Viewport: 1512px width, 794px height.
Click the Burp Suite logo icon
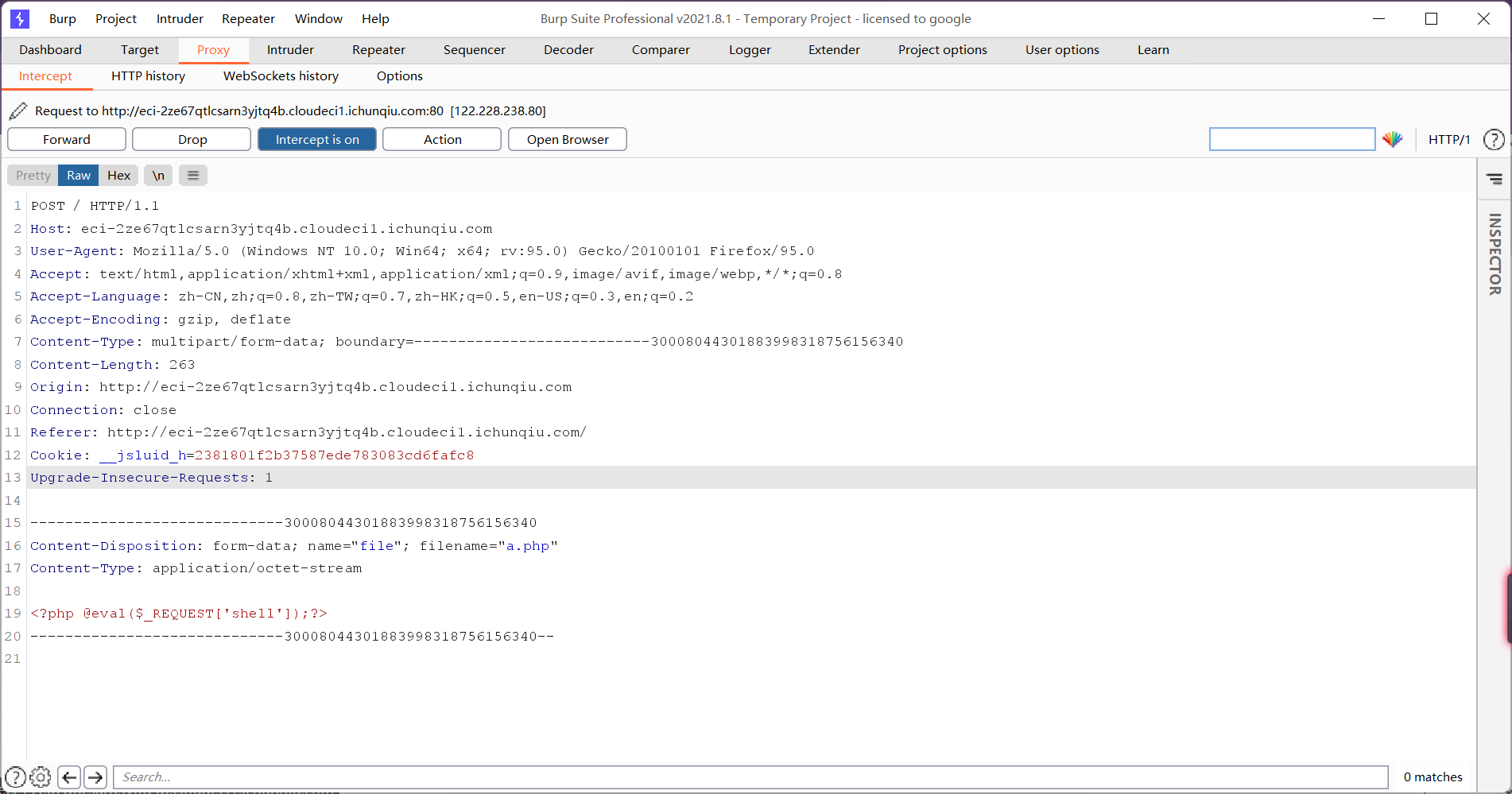coord(20,18)
